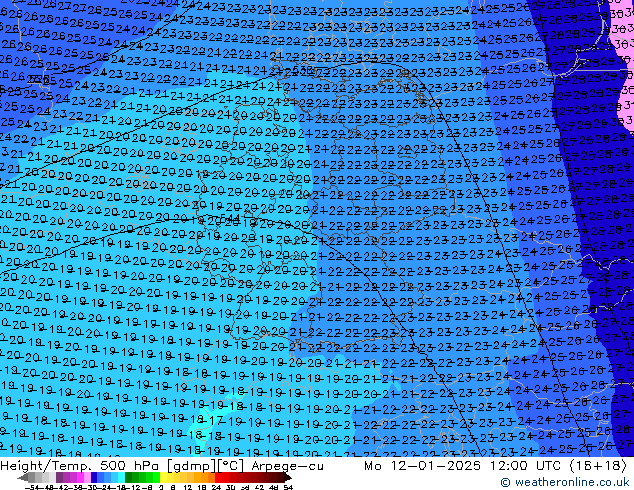634x490 pixels.
Task: Click the Arpege-eu model name
Action: (287, 466)
